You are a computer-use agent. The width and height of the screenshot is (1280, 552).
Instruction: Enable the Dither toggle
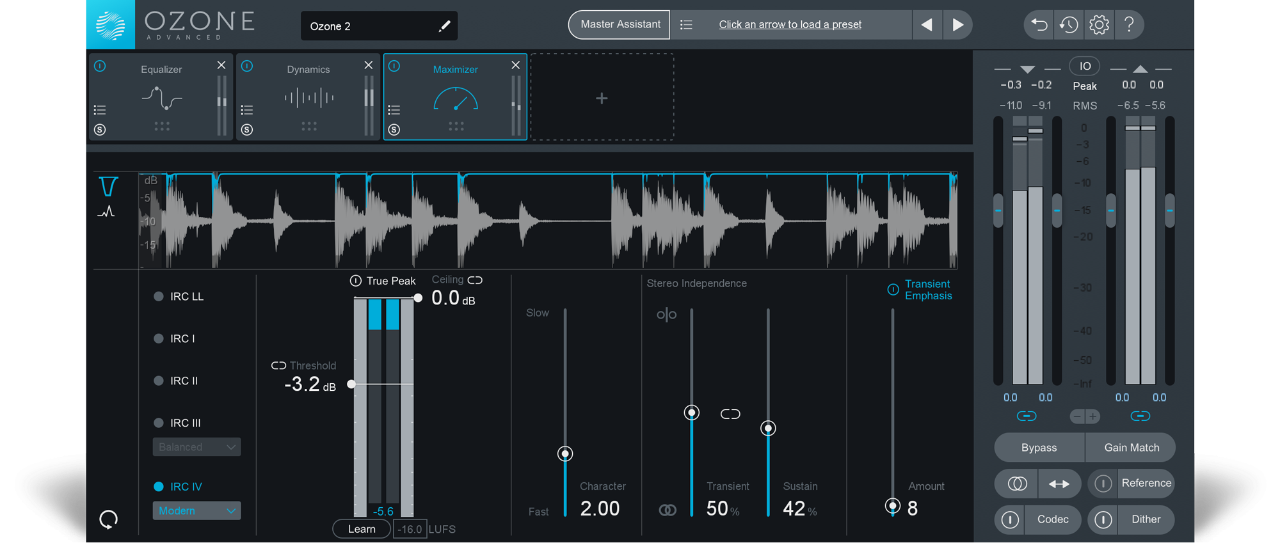pos(1104,520)
